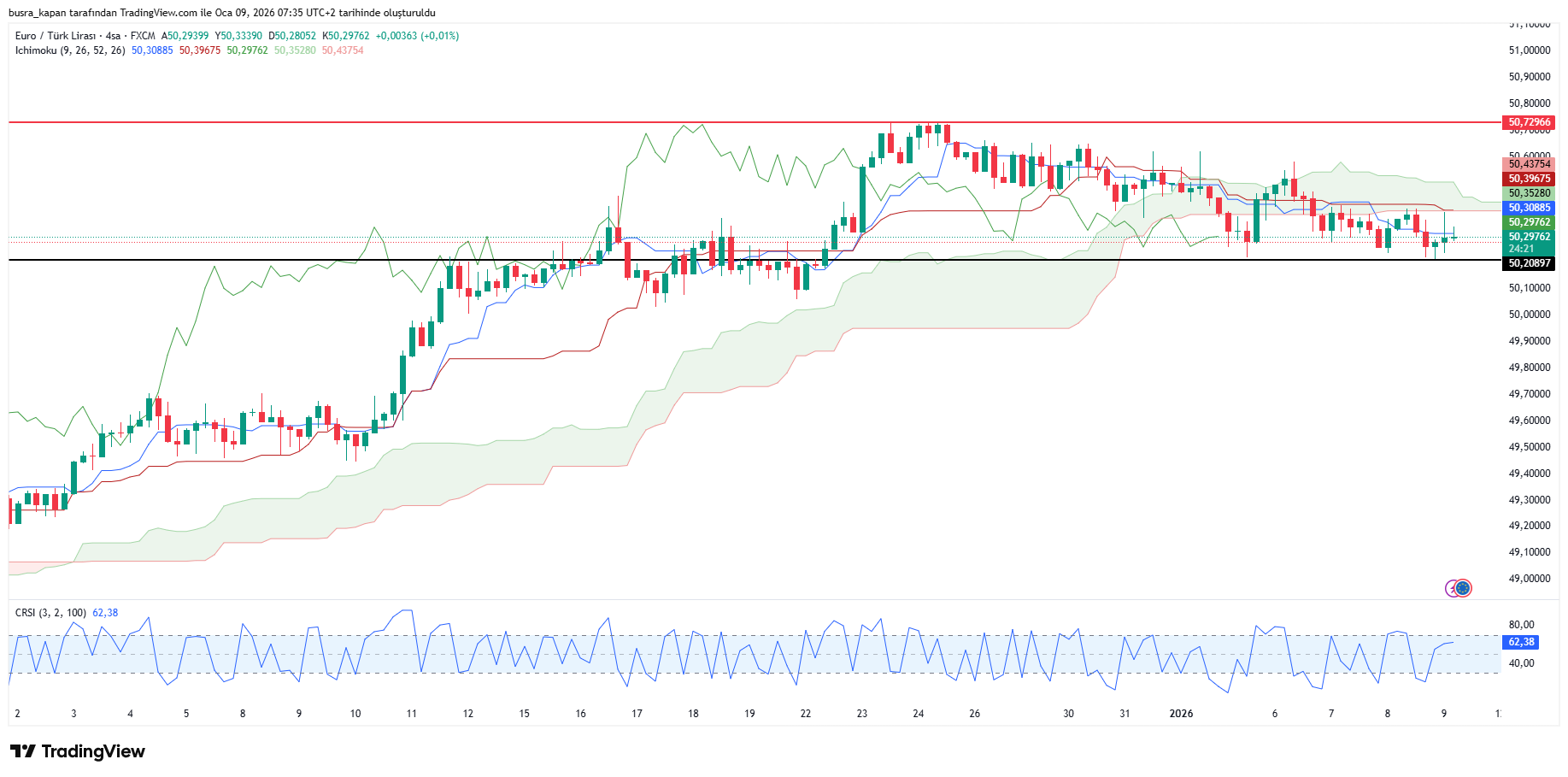Click the date 23 marker on time axis
This screenshot has height=777, width=1568.
[861, 714]
